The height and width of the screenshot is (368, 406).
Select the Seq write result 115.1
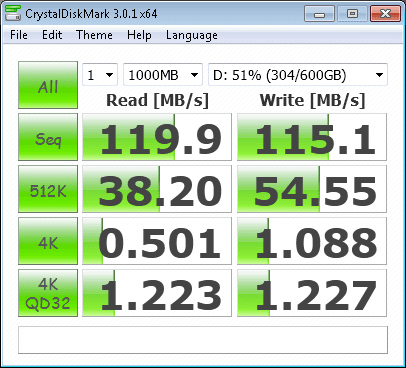[x=312, y=137]
